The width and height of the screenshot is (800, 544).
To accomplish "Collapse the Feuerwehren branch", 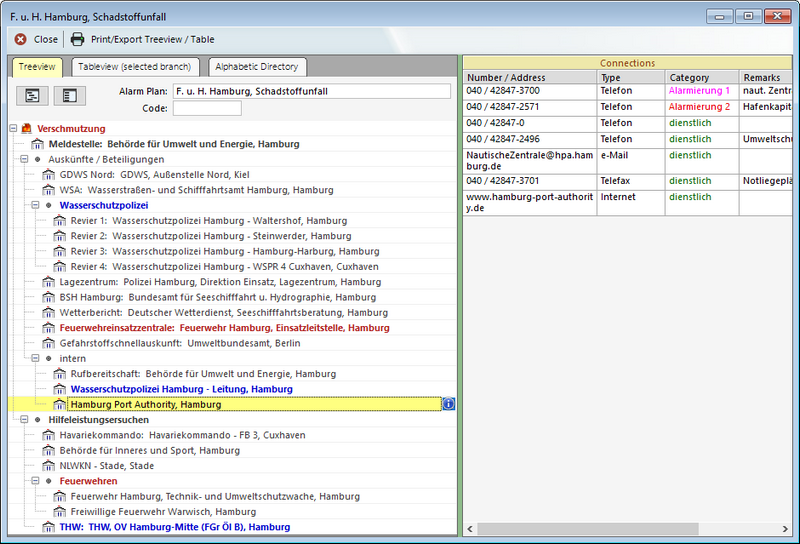I will (x=35, y=481).
